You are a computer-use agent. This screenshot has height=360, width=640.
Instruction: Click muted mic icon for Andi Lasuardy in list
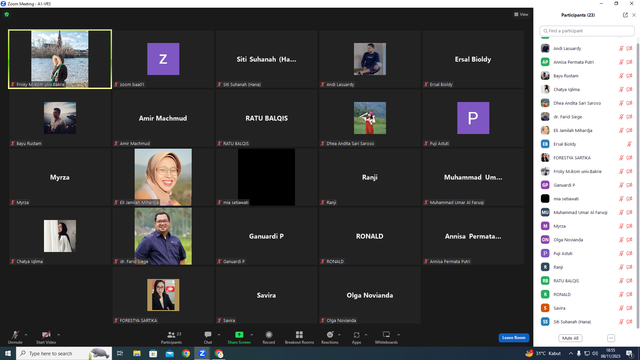pyautogui.click(x=621, y=49)
